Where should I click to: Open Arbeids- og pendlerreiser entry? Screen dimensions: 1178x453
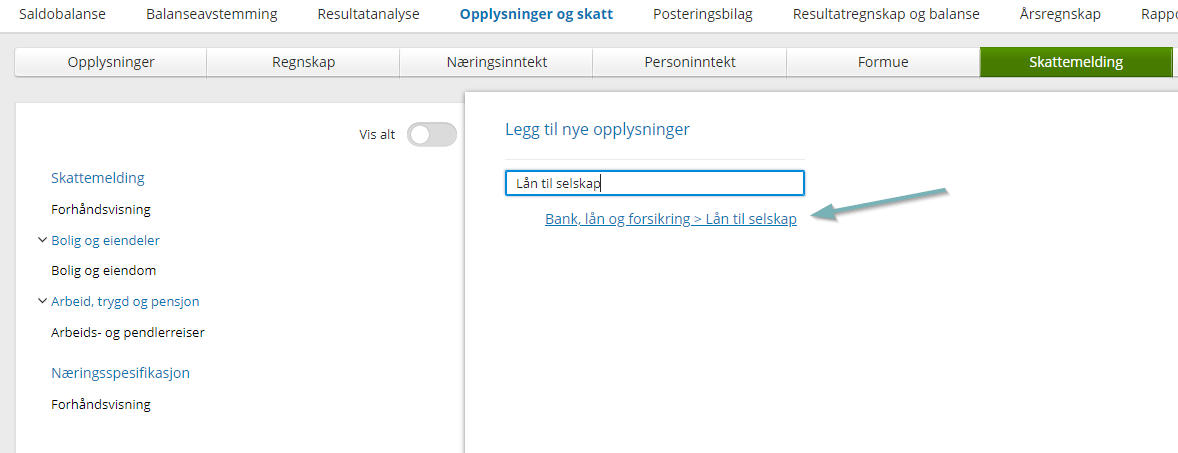point(128,332)
